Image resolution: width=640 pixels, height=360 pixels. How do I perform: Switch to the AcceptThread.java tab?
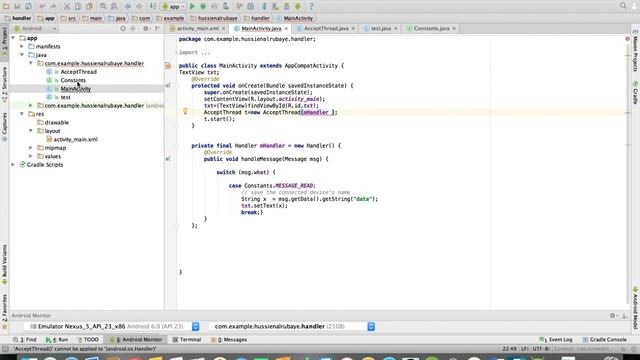(x=326, y=29)
